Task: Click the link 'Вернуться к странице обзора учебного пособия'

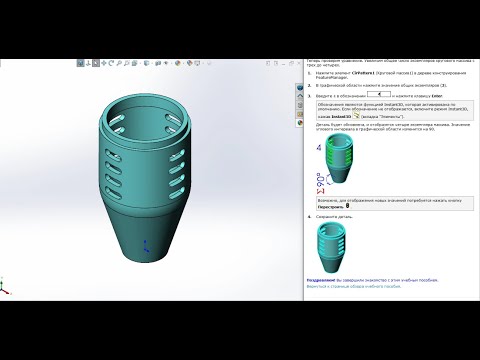Action: point(354,286)
